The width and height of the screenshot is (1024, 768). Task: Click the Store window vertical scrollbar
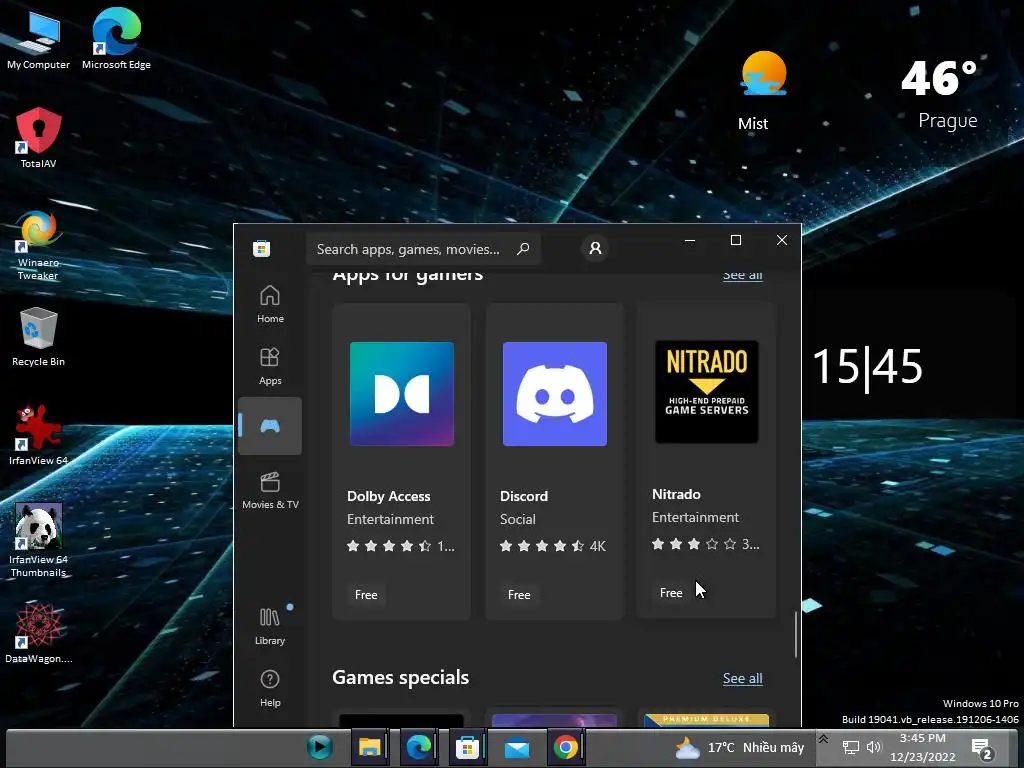click(795, 635)
